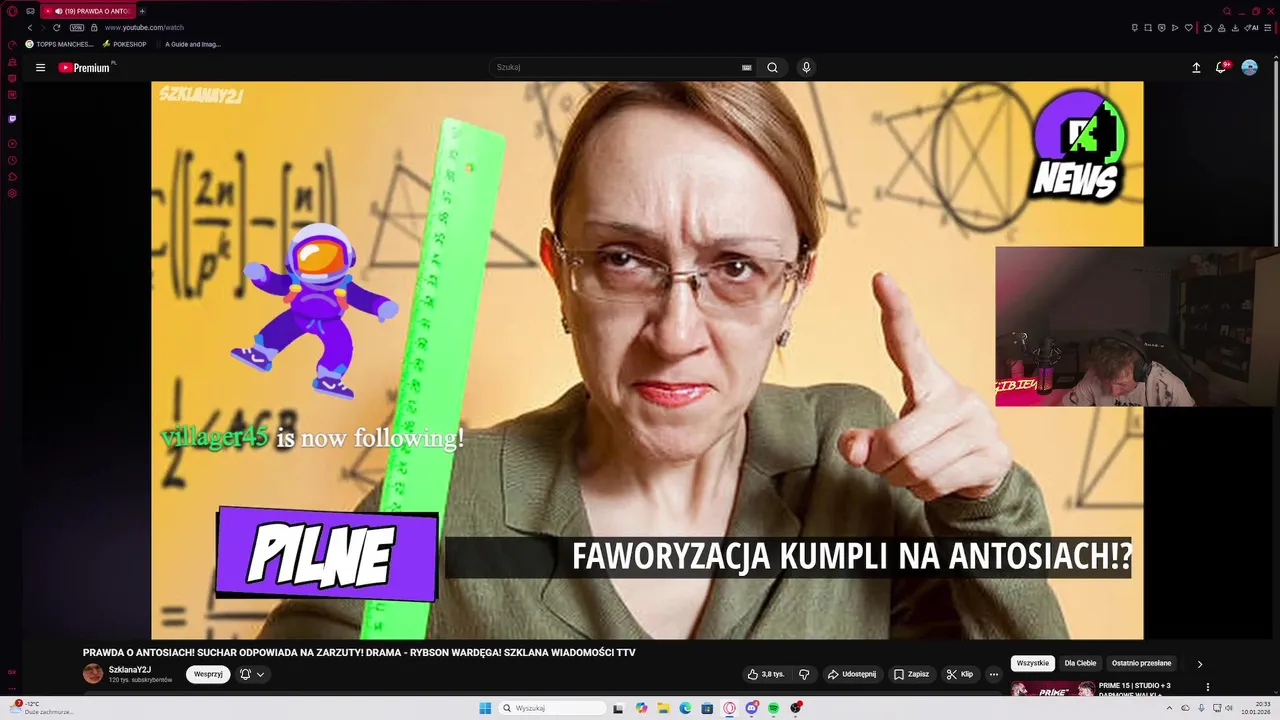Open Windows Start button

(485, 708)
